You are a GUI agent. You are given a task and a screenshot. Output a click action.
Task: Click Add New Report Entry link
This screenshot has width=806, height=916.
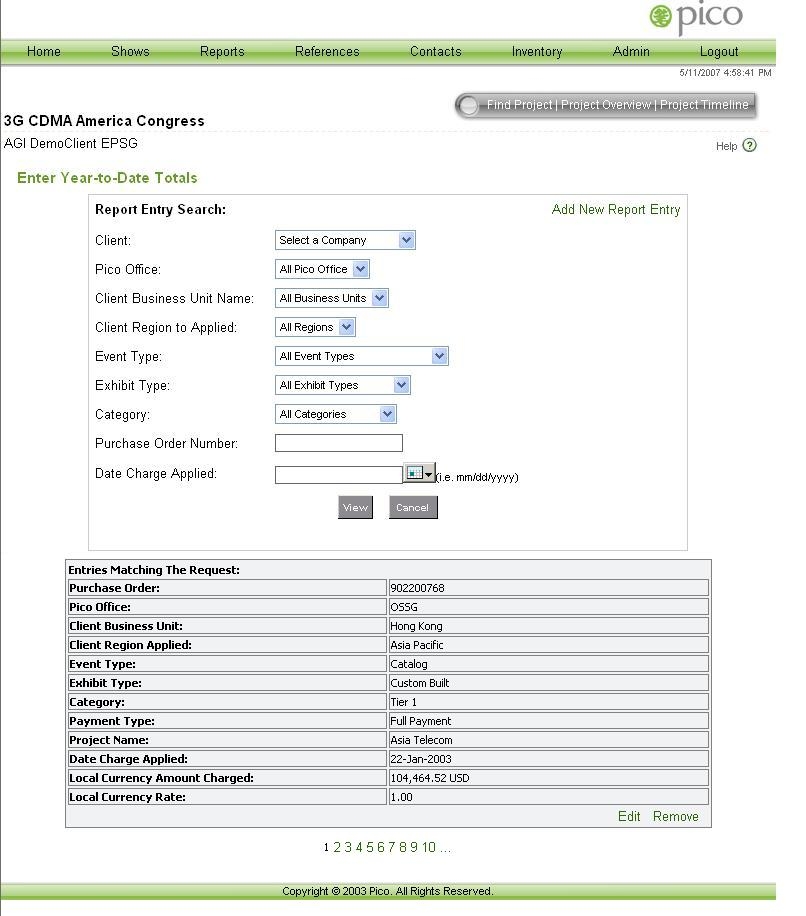(x=616, y=210)
